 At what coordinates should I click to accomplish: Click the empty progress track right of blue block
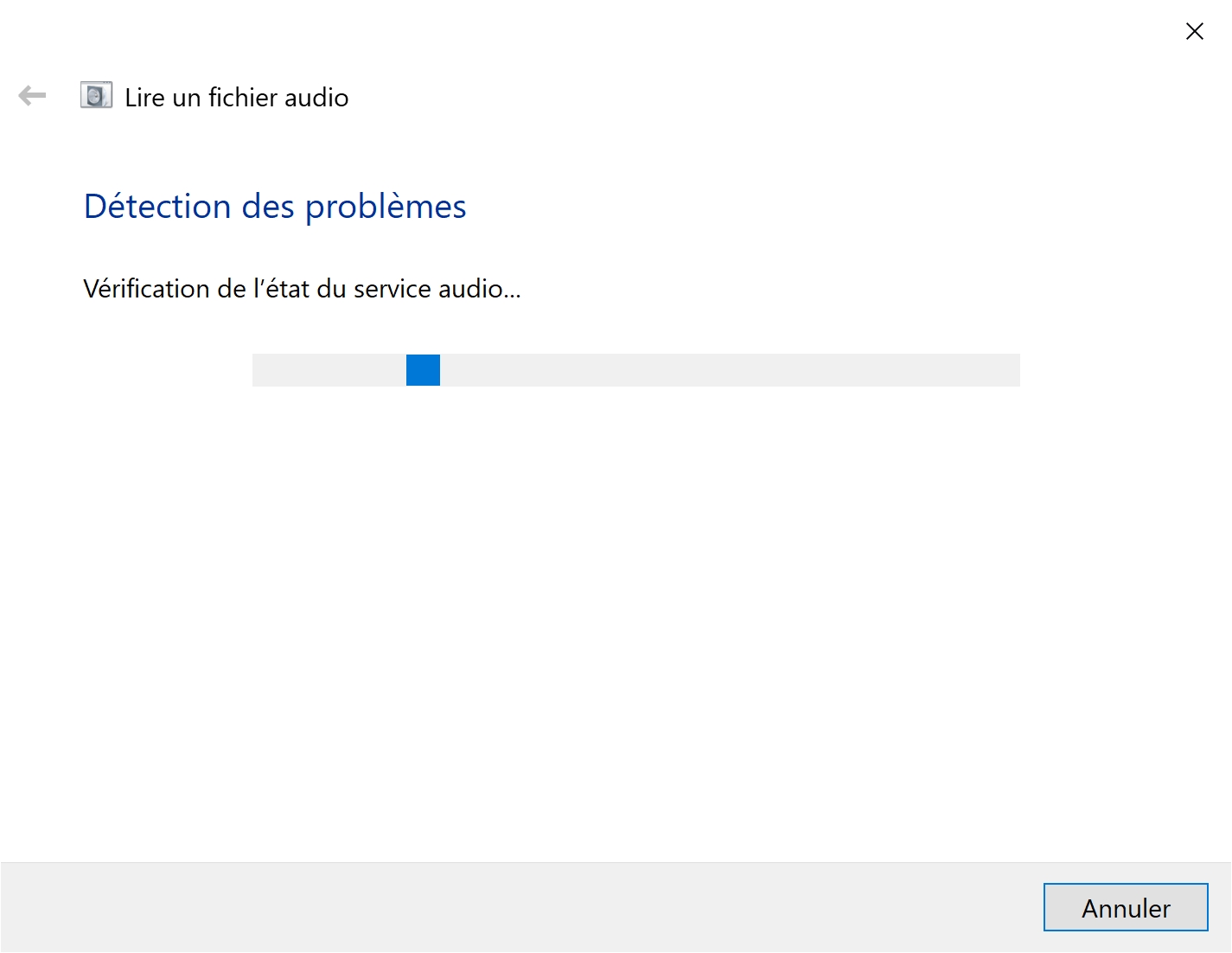[730, 370]
